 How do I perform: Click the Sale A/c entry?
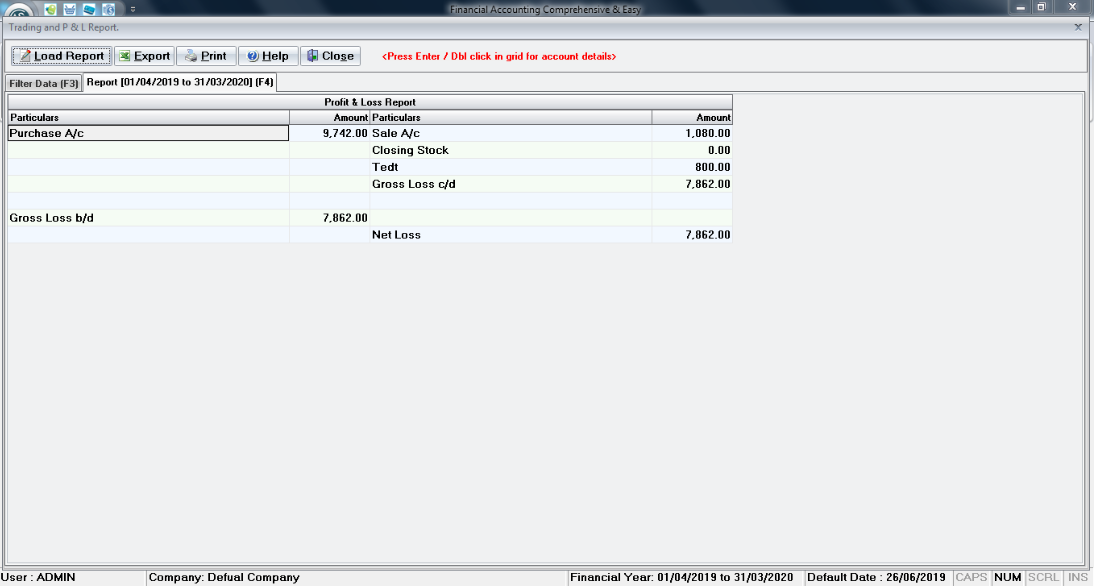click(510, 133)
